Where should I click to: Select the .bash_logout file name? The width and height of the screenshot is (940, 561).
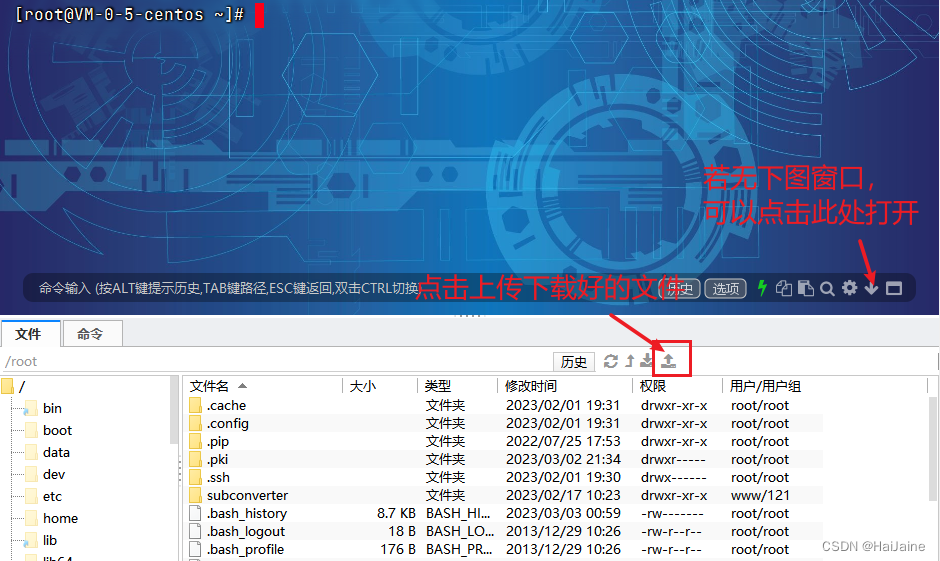coord(246,531)
